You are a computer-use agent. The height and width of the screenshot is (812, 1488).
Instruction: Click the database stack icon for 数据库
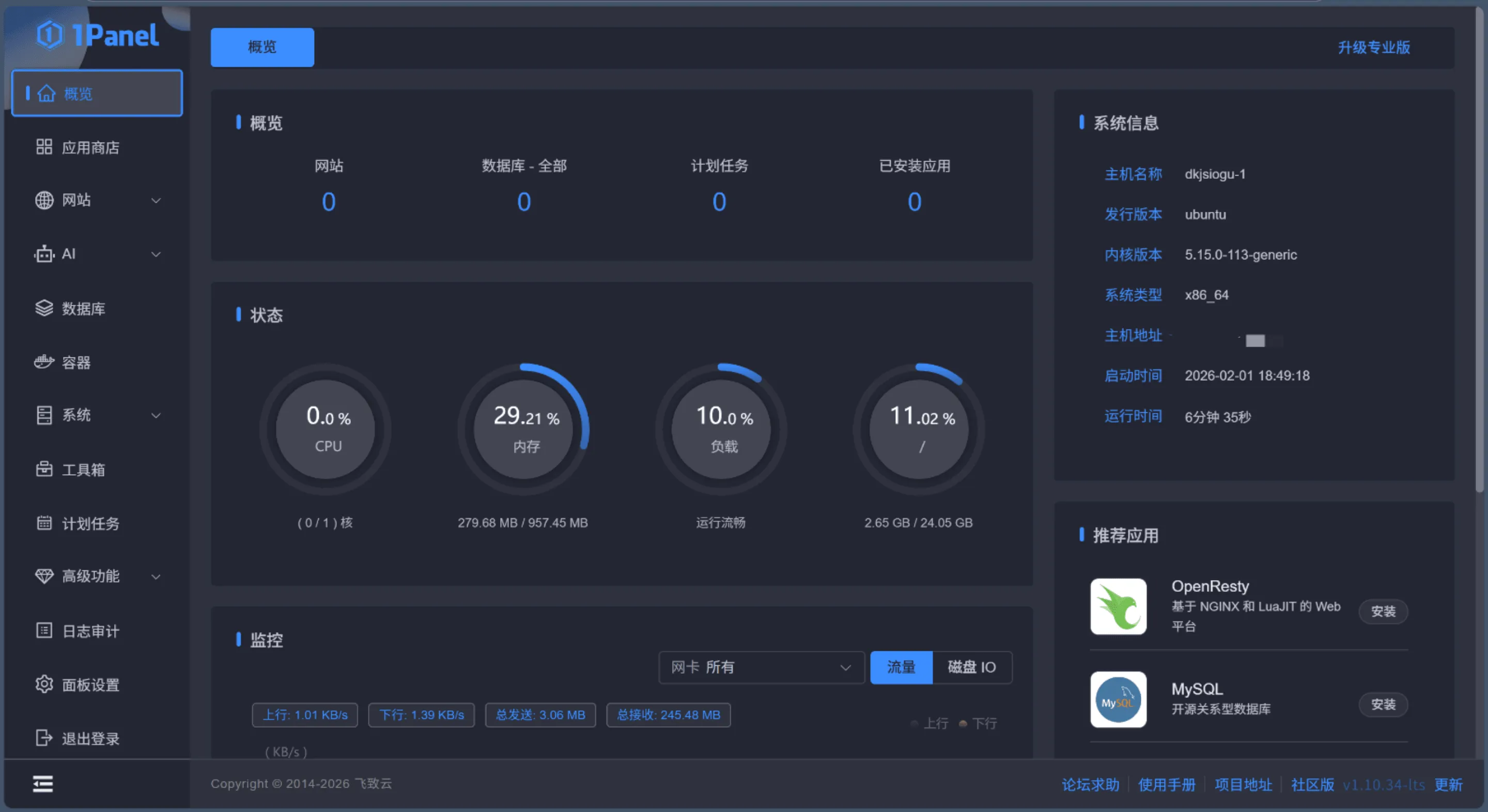tap(44, 308)
